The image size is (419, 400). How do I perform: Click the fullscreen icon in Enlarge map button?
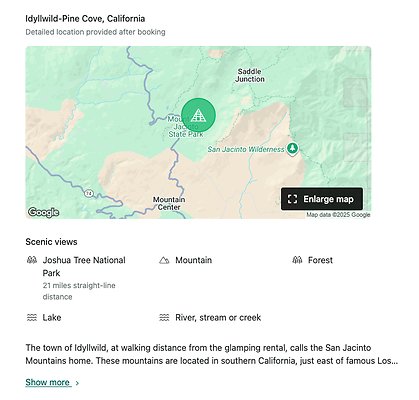[x=292, y=199]
